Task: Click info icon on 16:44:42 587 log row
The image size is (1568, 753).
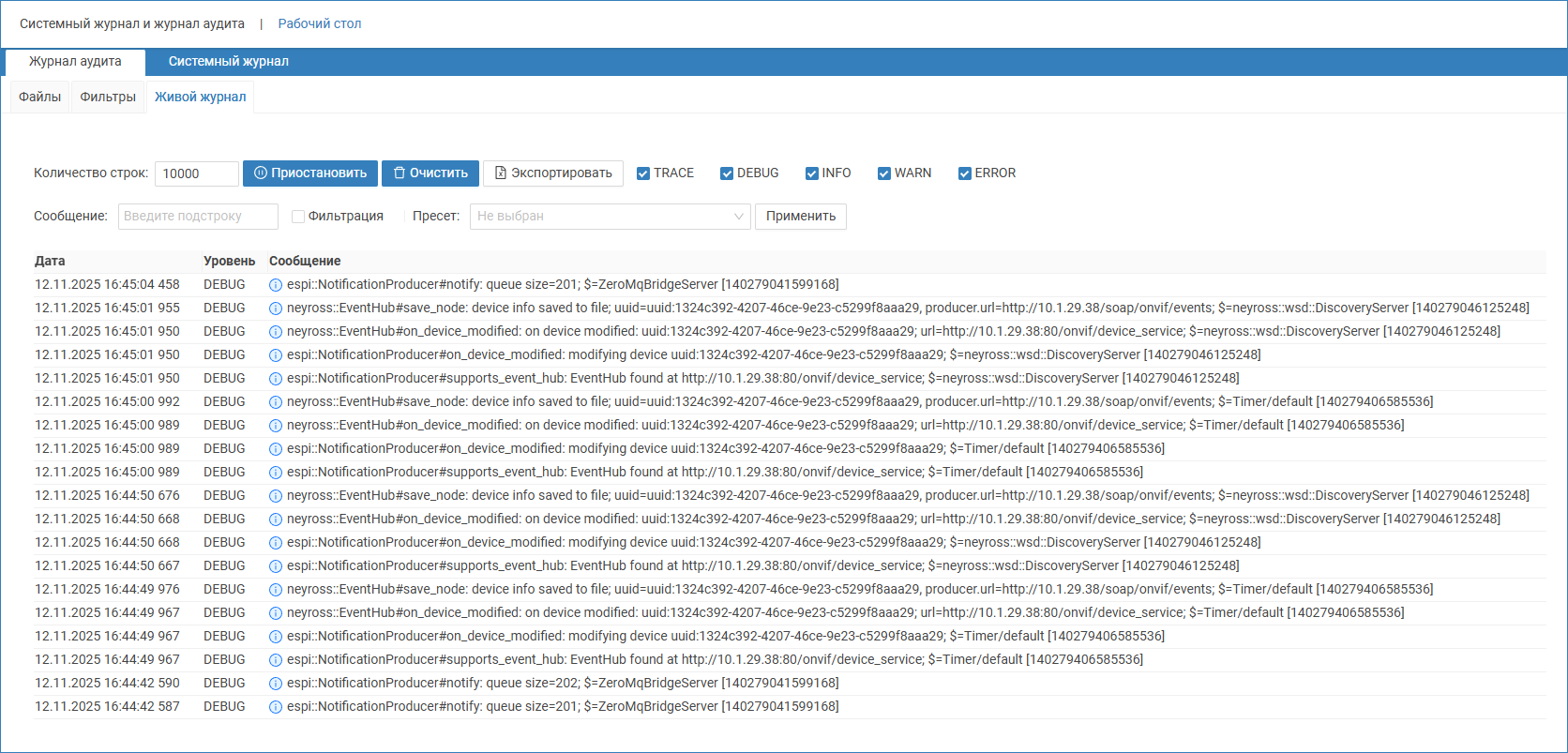Action: tap(276, 707)
